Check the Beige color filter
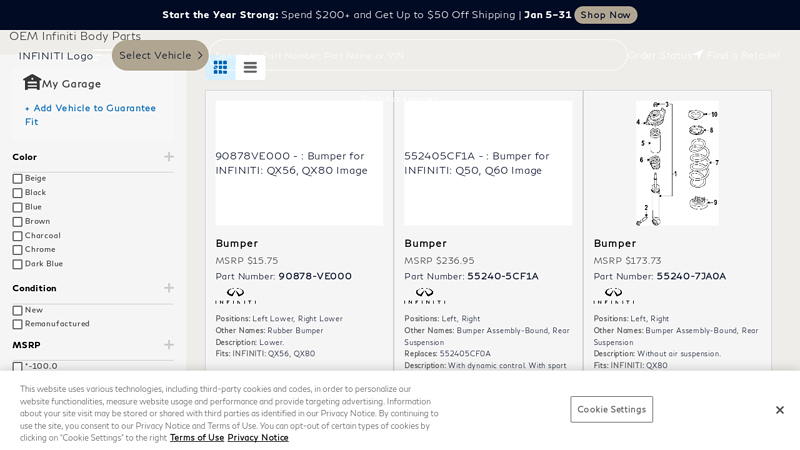 tap(18, 179)
